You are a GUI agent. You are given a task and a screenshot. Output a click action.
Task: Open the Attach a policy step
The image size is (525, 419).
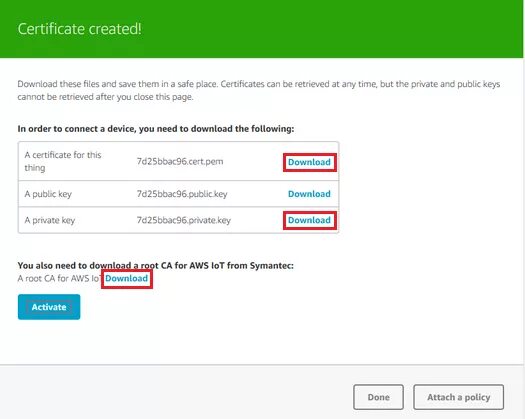pos(458,397)
